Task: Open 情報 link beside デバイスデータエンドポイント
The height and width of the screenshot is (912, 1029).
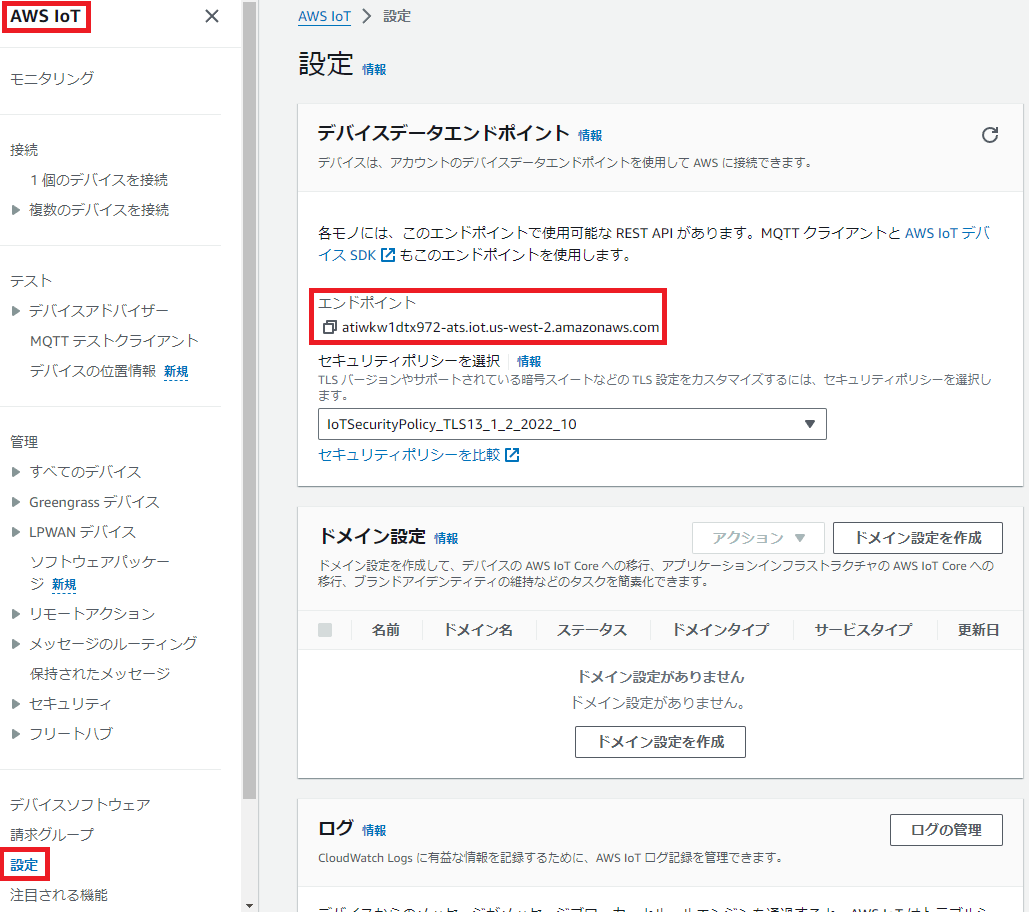Action: [x=590, y=135]
